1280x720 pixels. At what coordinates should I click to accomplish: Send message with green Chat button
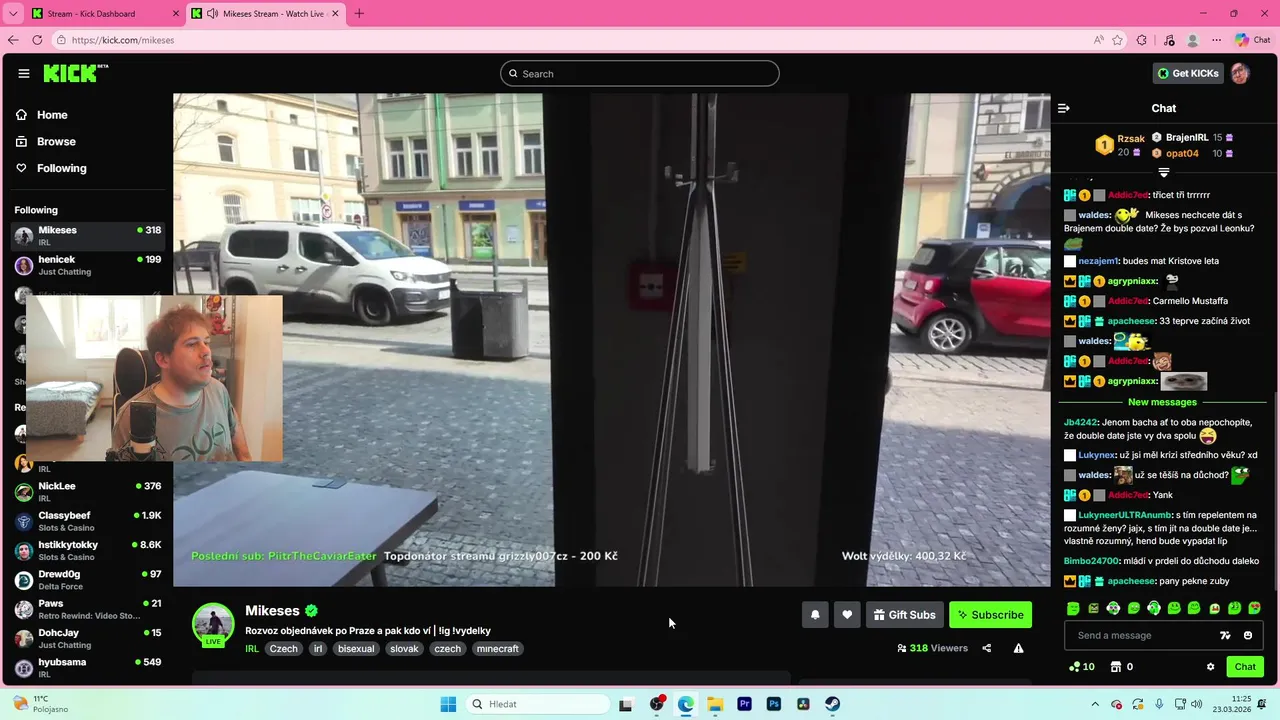tap(1245, 667)
